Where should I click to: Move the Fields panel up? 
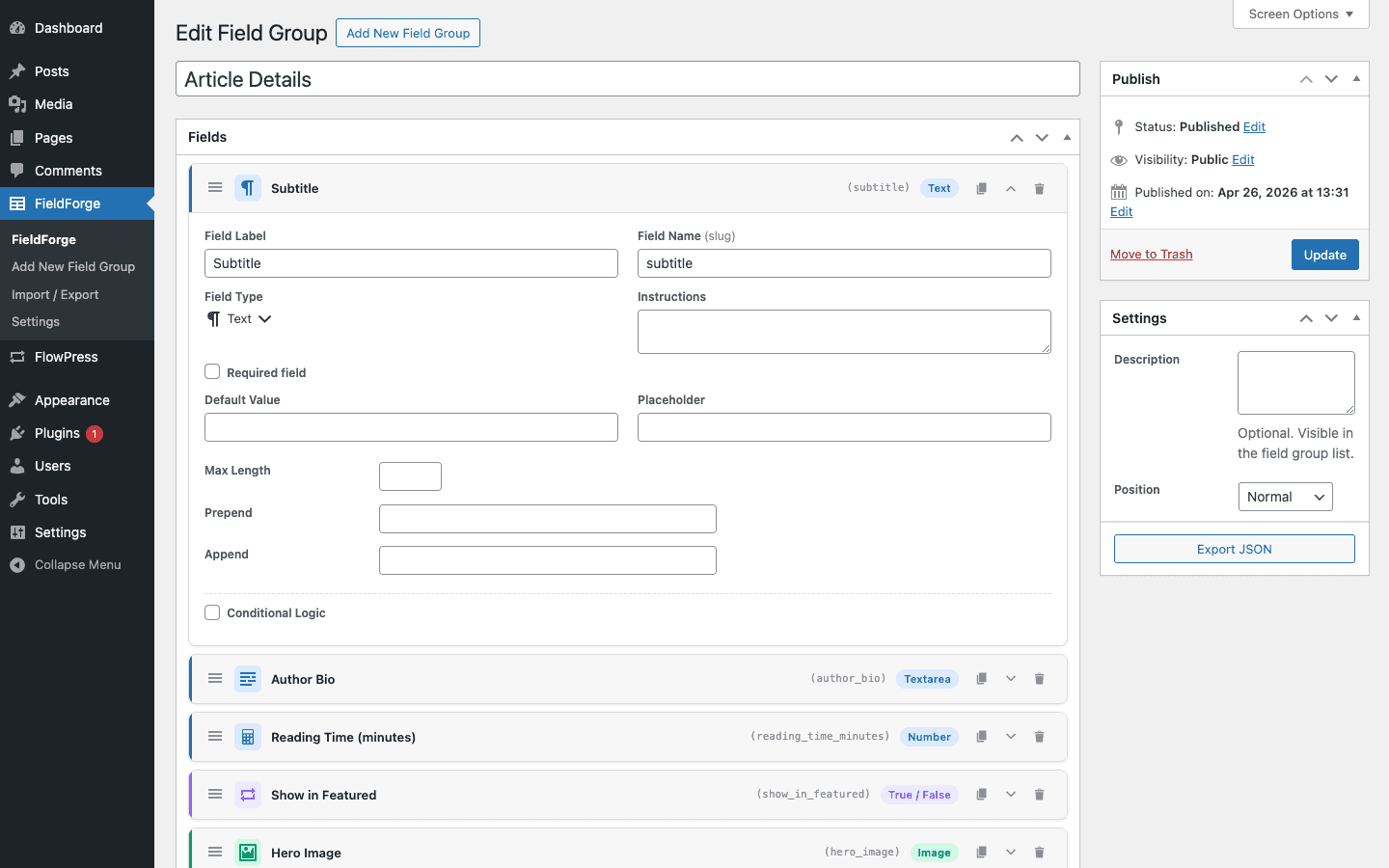coord(1017,138)
